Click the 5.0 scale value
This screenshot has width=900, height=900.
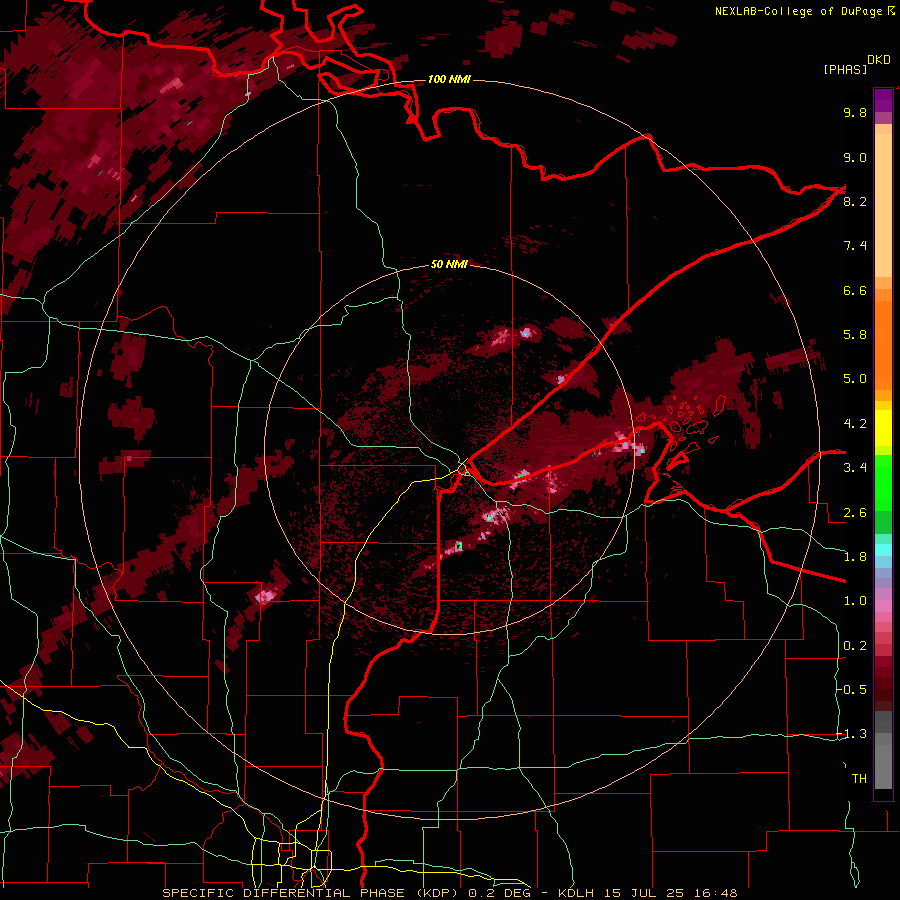(x=855, y=379)
